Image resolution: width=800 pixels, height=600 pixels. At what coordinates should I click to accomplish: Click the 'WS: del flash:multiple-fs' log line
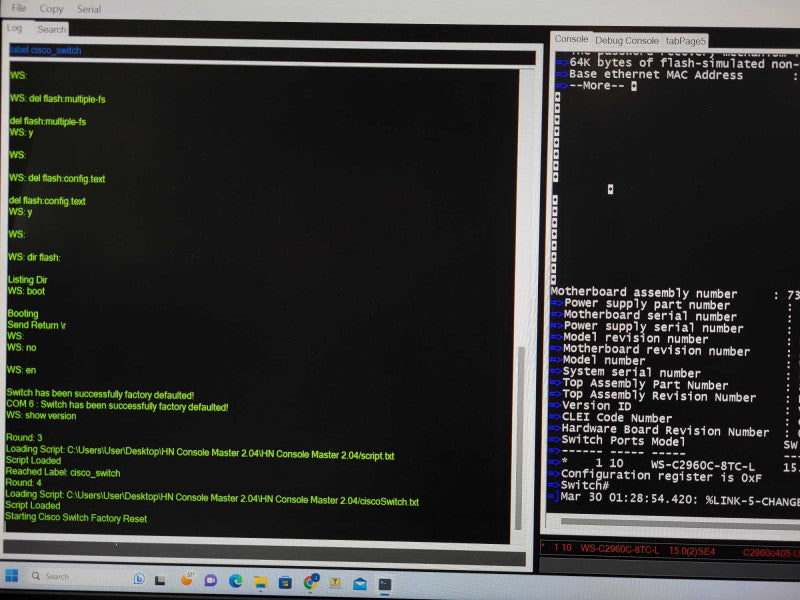click(x=57, y=98)
